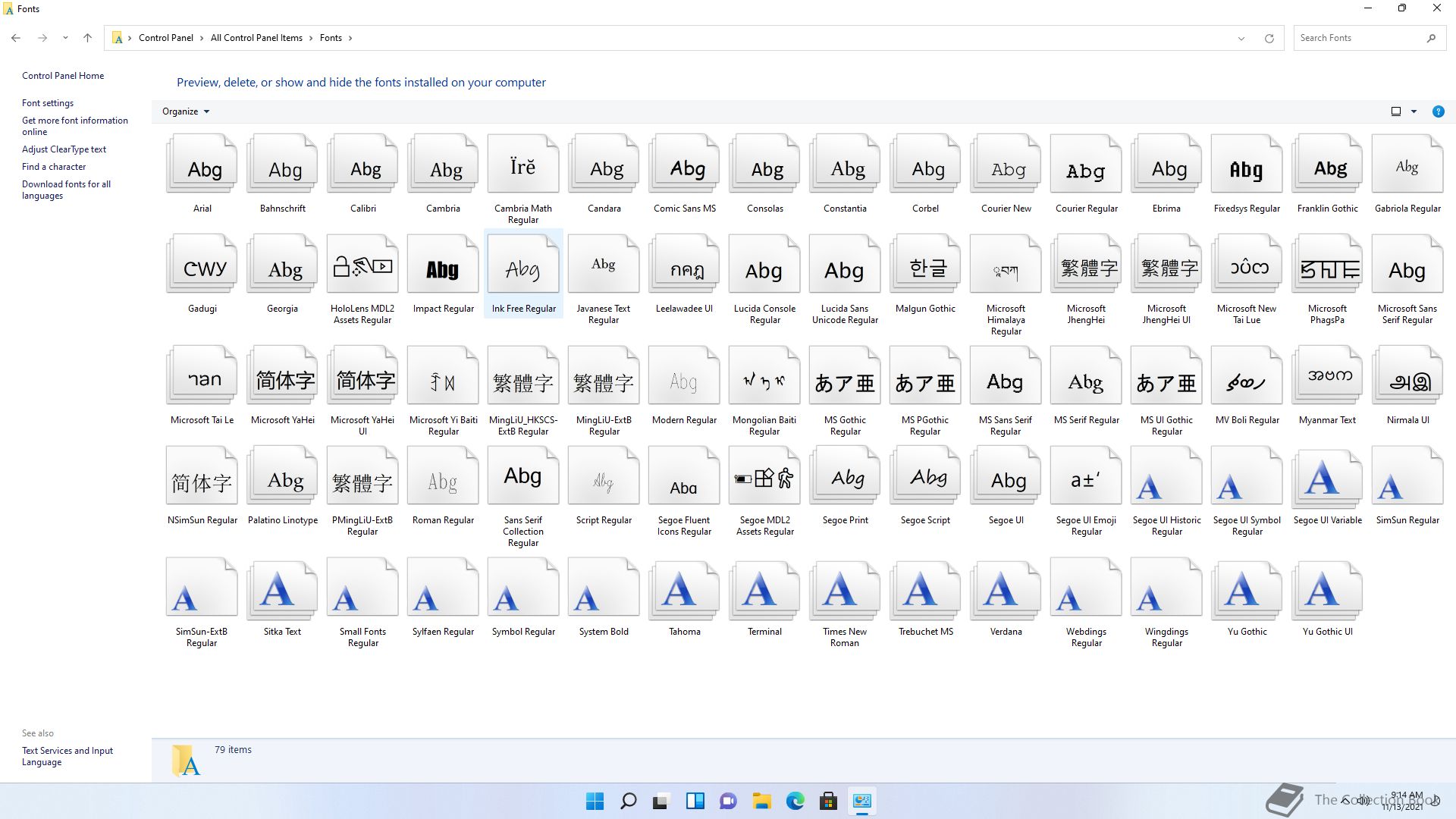This screenshot has width=1456, height=819.
Task: Expand recent locations dropdown near navigation arrows
Action: pos(65,38)
